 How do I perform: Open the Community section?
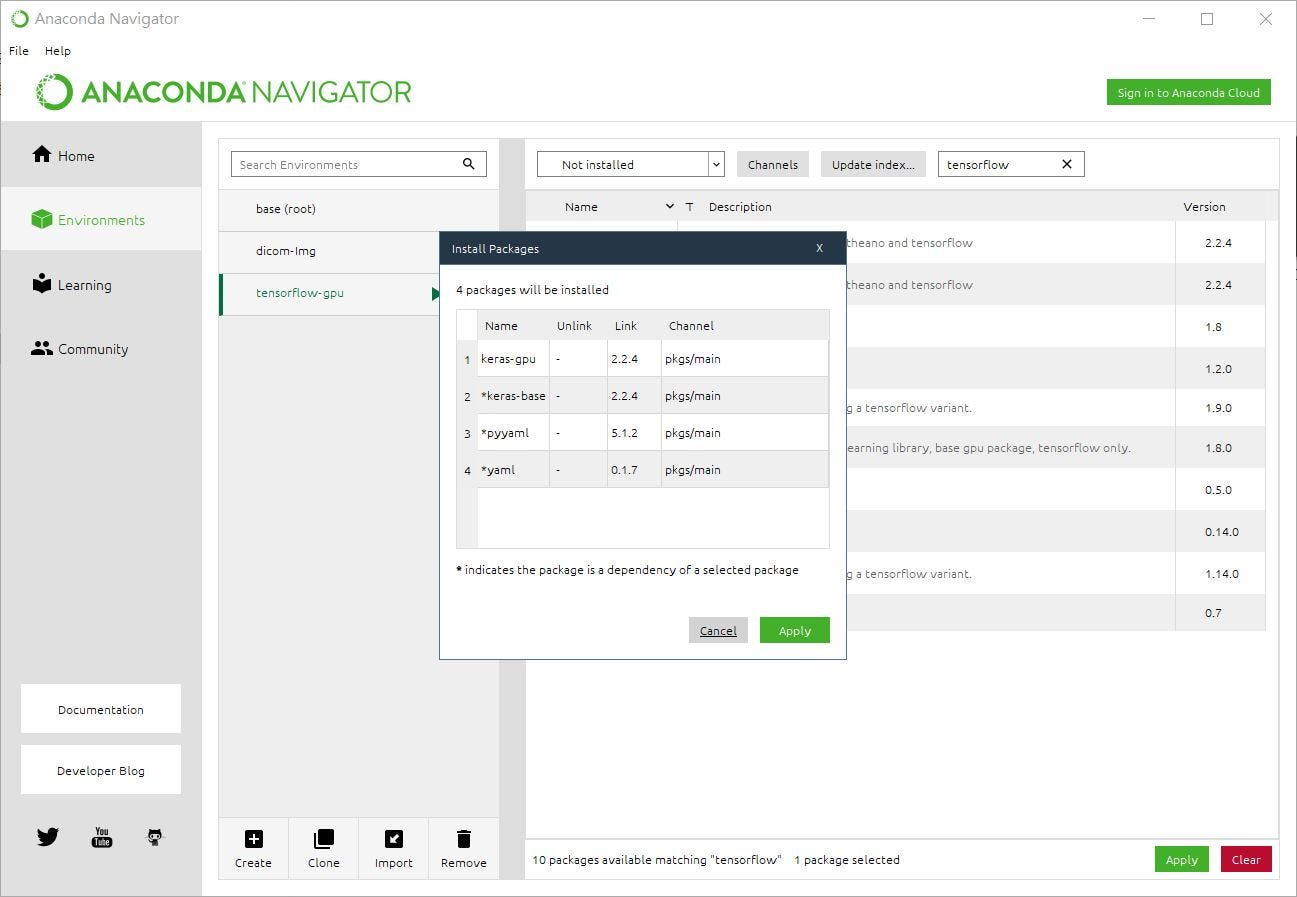coord(100,348)
